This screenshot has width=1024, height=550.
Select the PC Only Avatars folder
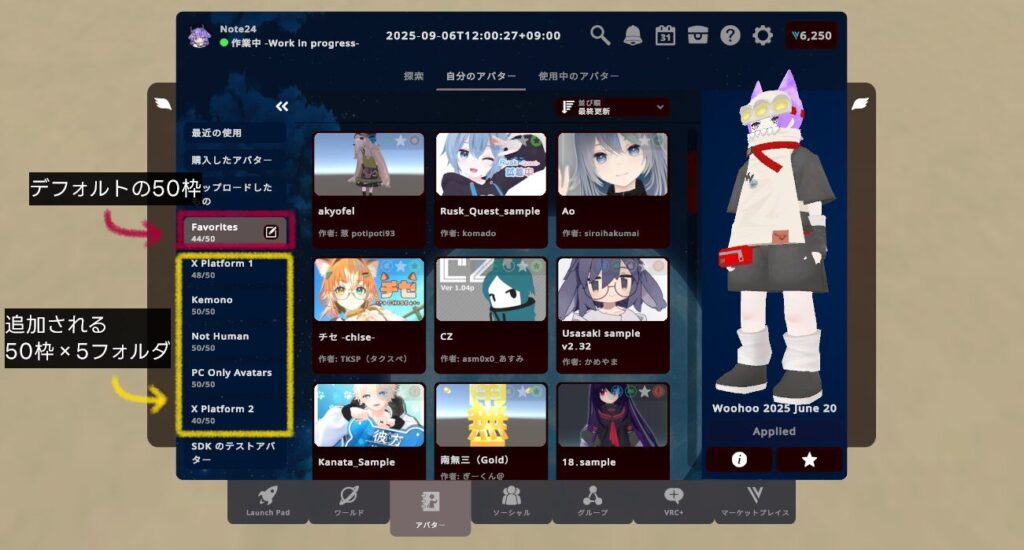point(234,378)
